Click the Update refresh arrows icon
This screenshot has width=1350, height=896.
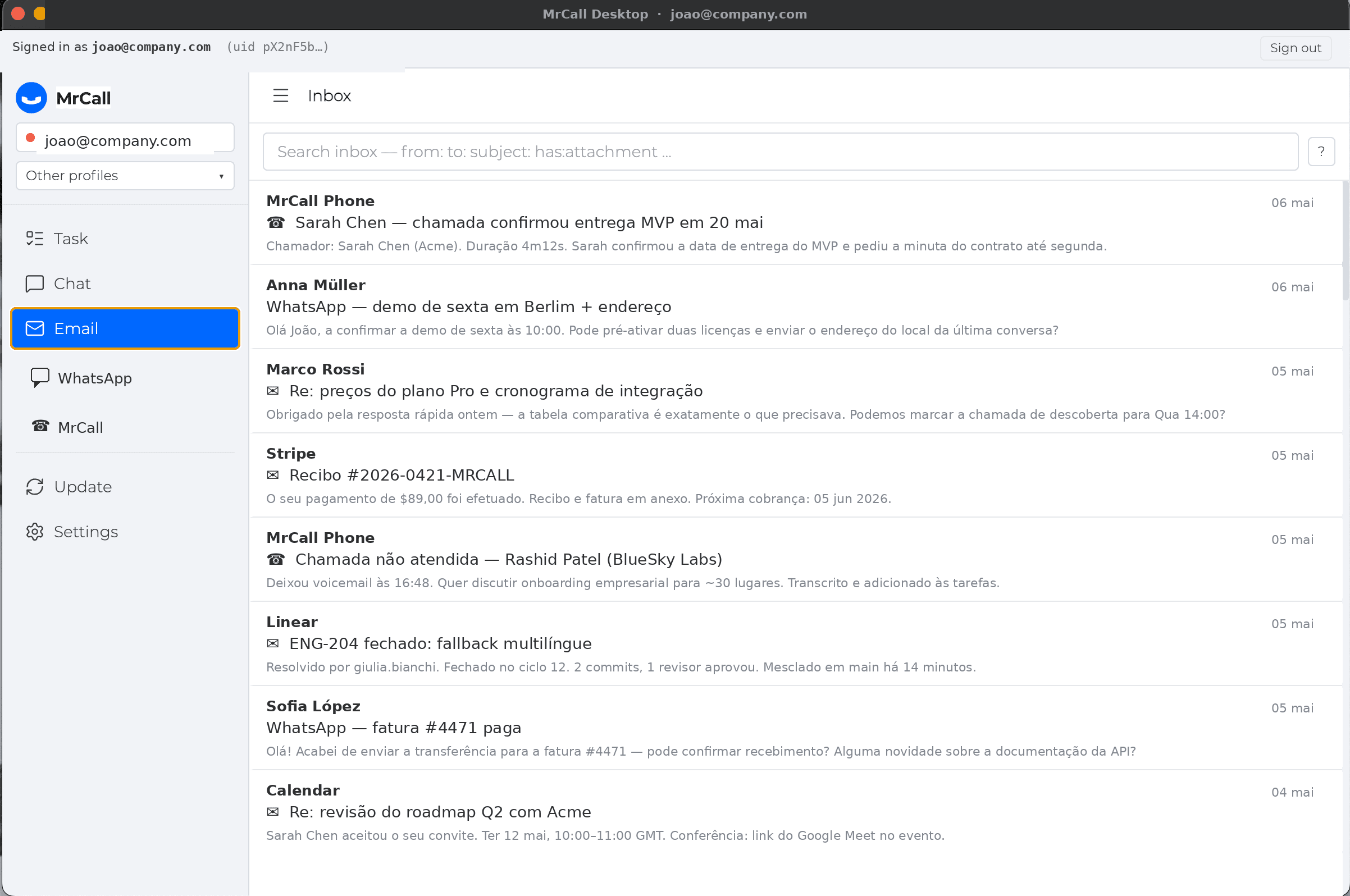(35, 487)
